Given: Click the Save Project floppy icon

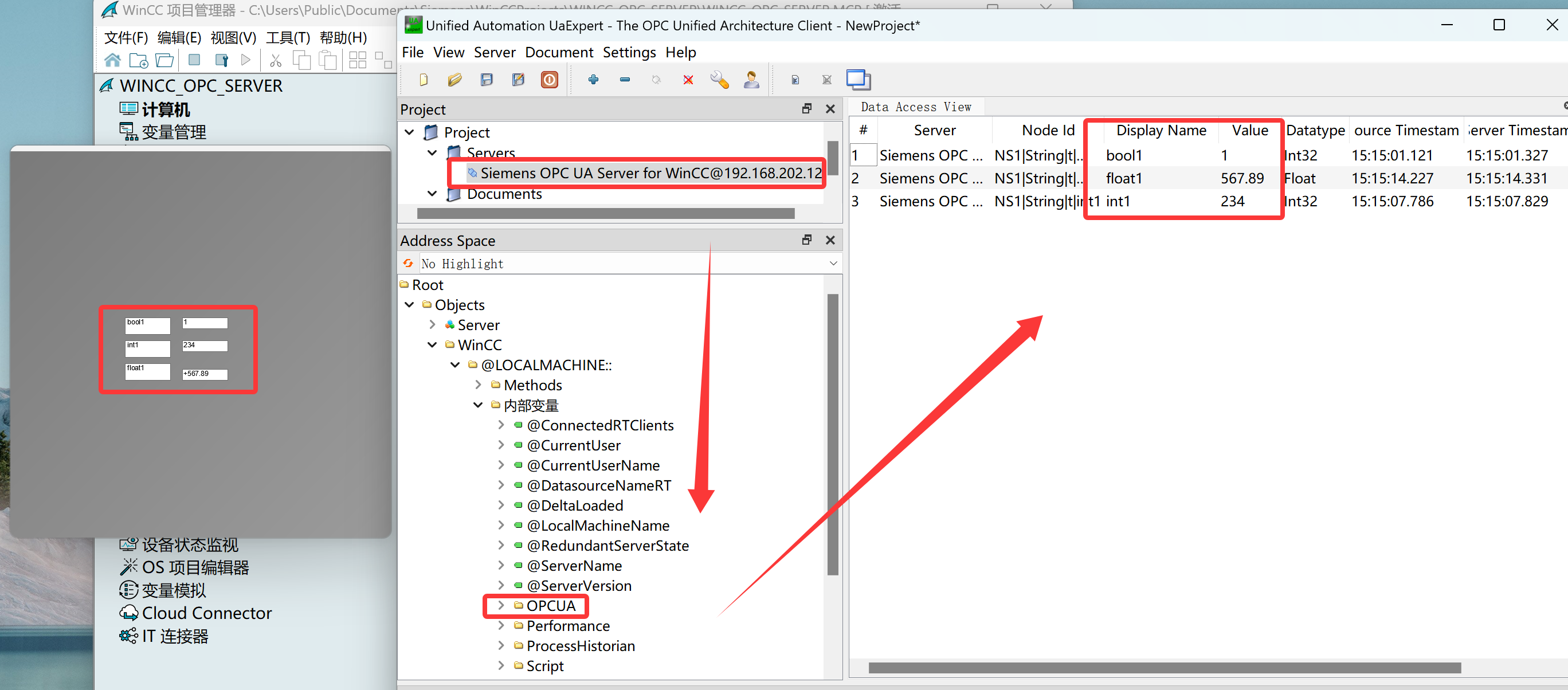Looking at the screenshot, I should coord(487,80).
